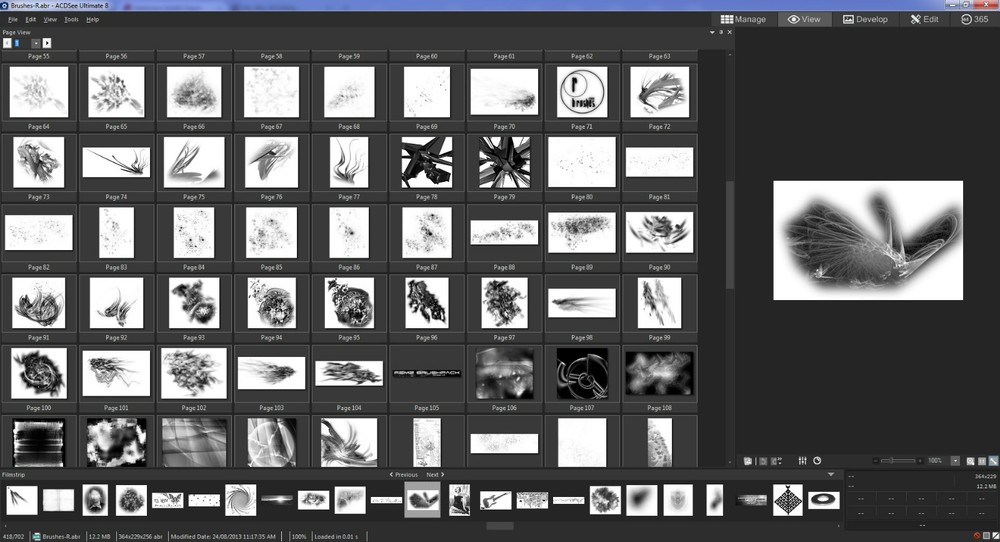Select the bamboo leaves filmstrip thumbnail

pyautogui.click(x=22, y=500)
